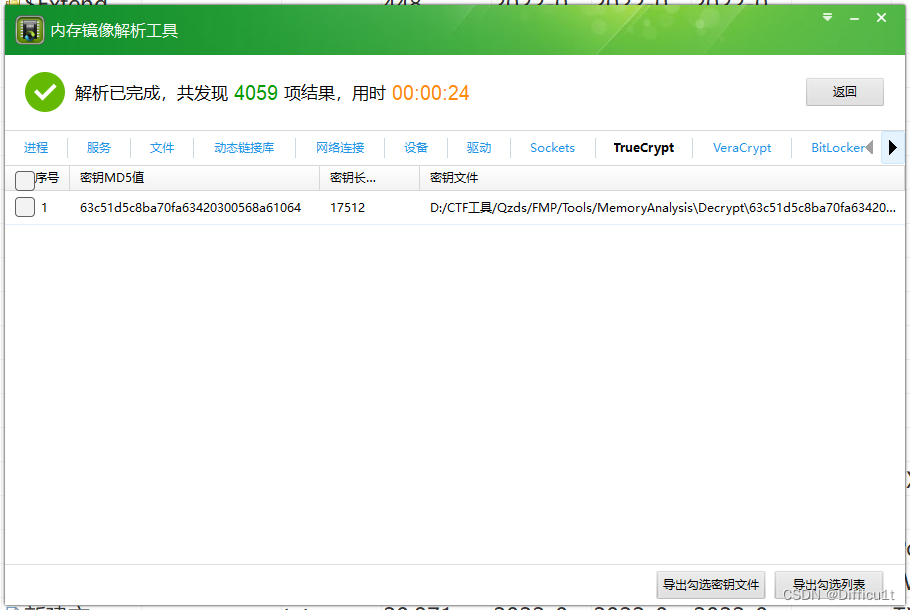Image resolution: width=910 pixels, height=610 pixels.
Task: Click the 返回 button
Action: coord(844,92)
